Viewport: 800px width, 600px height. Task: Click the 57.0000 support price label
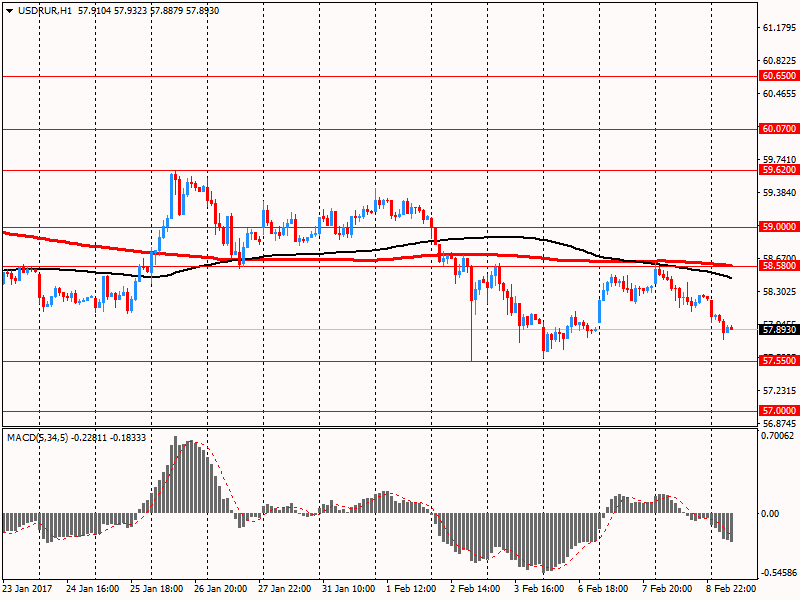point(778,411)
